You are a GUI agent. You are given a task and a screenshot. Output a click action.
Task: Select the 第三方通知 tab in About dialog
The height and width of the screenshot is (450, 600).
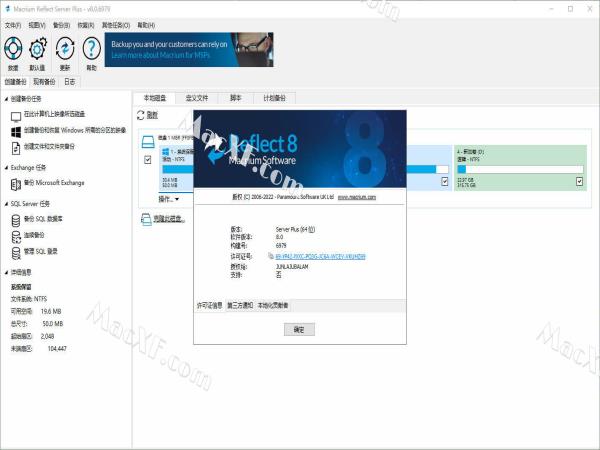pyautogui.click(x=240, y=305)
